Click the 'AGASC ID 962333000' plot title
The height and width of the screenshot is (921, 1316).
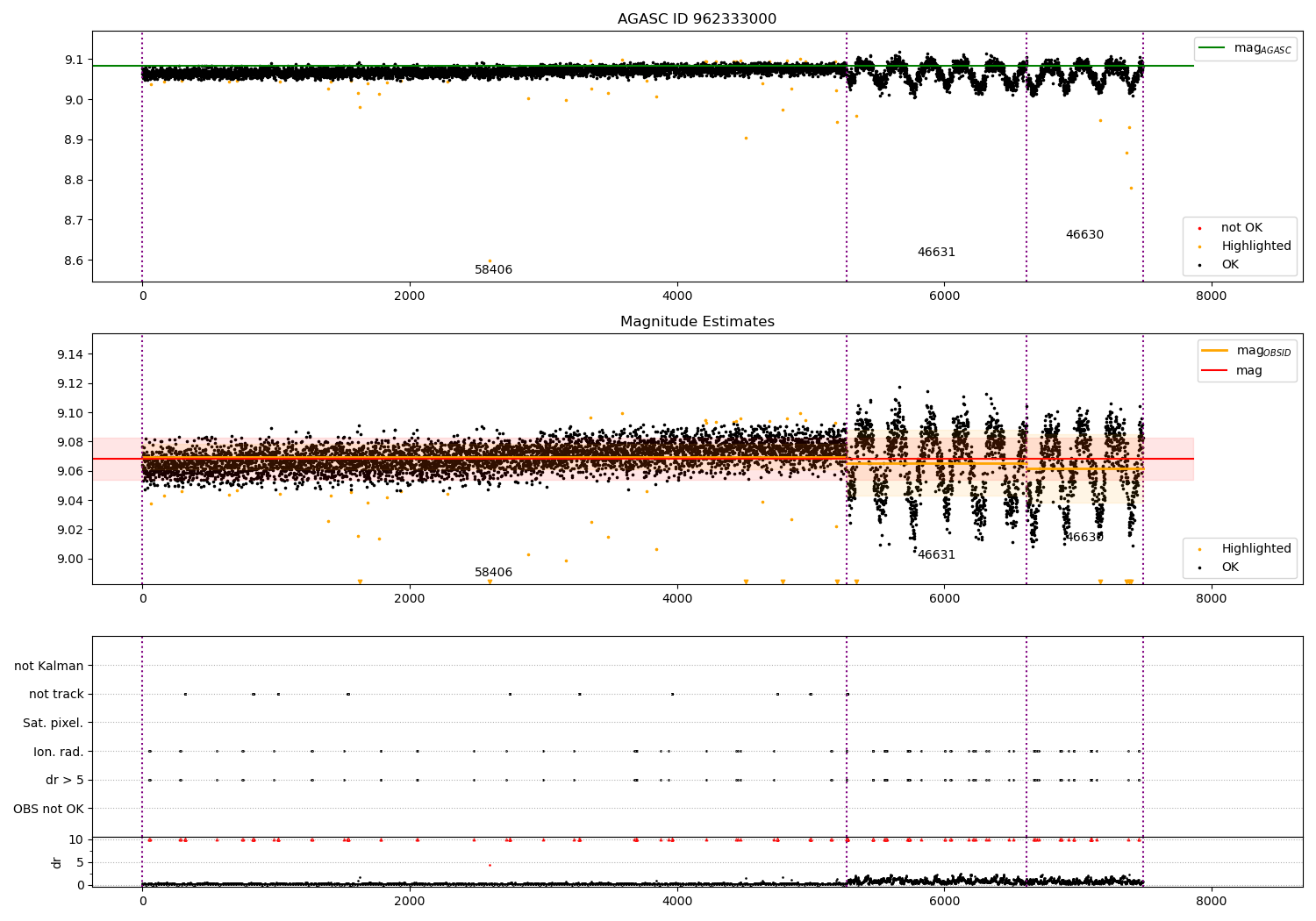[697, 19]
